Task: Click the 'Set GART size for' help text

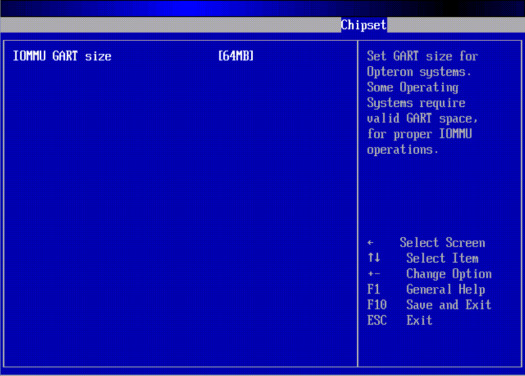Action: (422, 56)
